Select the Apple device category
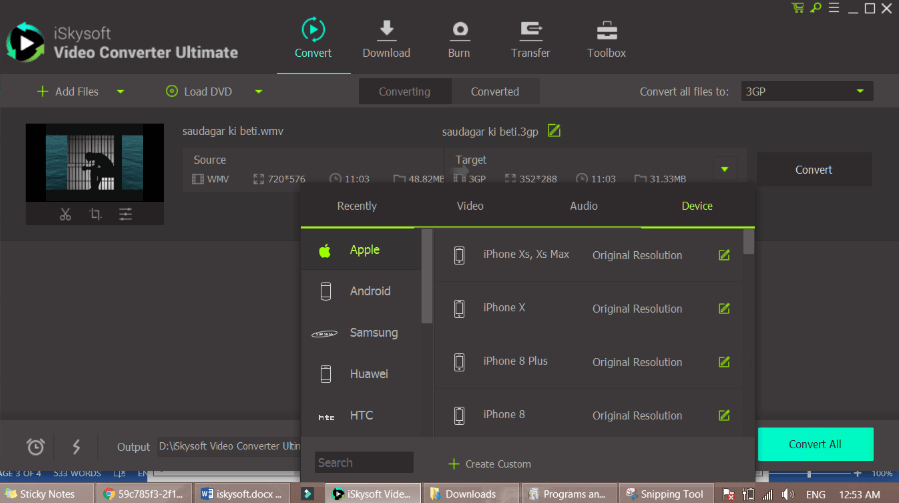Screen dimensions: 899x503 coord(361,250)
